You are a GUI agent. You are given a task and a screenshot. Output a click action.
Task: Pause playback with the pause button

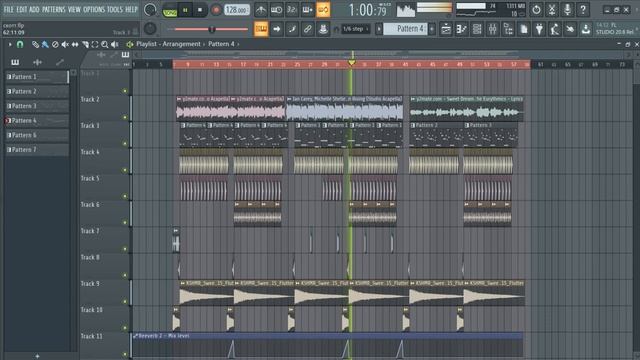pyautogui.click(x=185, y=10)
